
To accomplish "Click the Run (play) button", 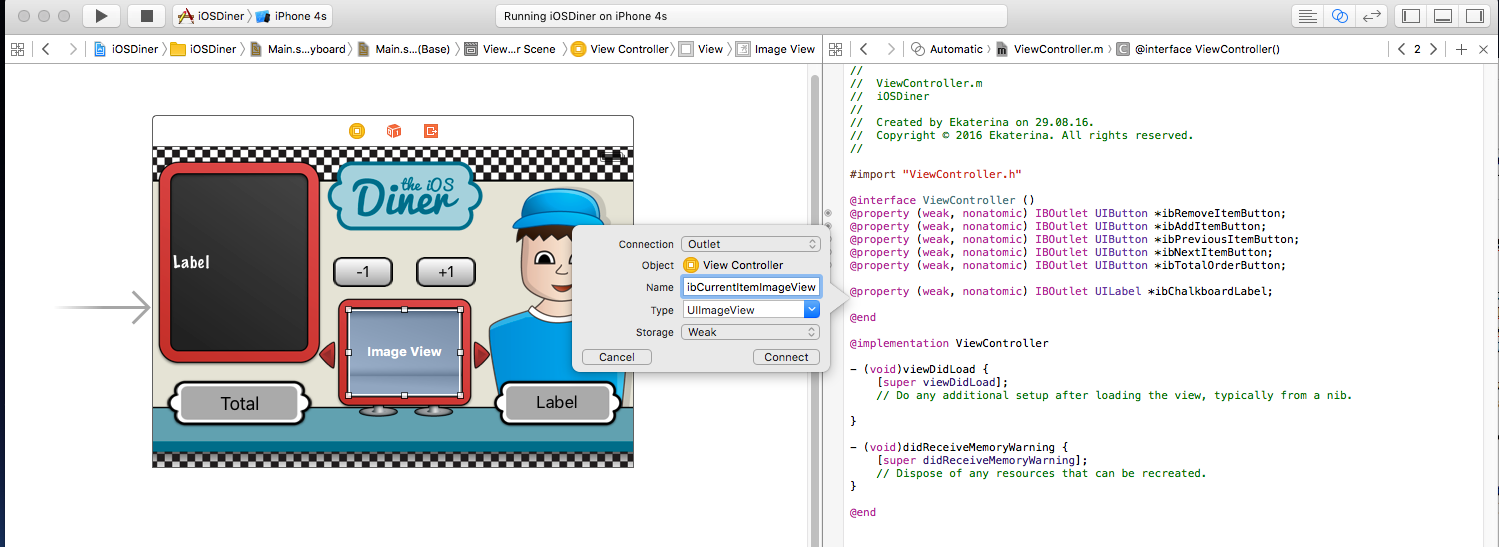I will 101,16.
